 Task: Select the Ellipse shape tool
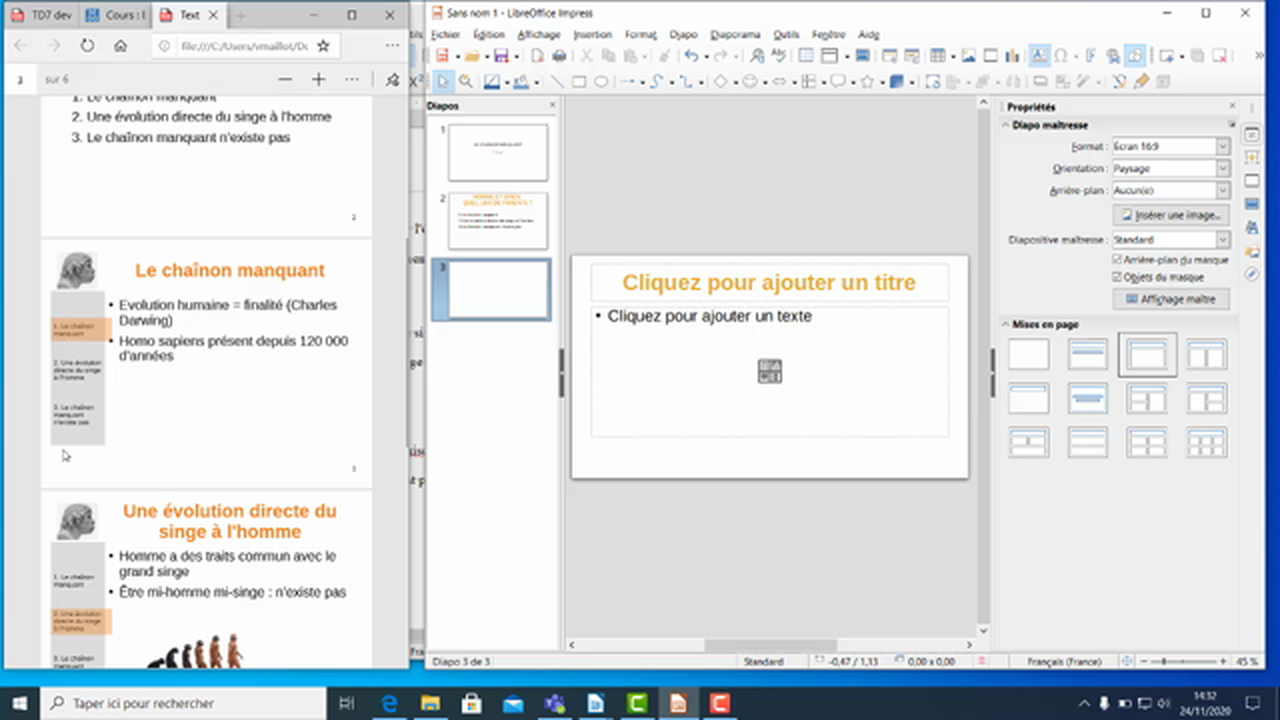point(601,82)
